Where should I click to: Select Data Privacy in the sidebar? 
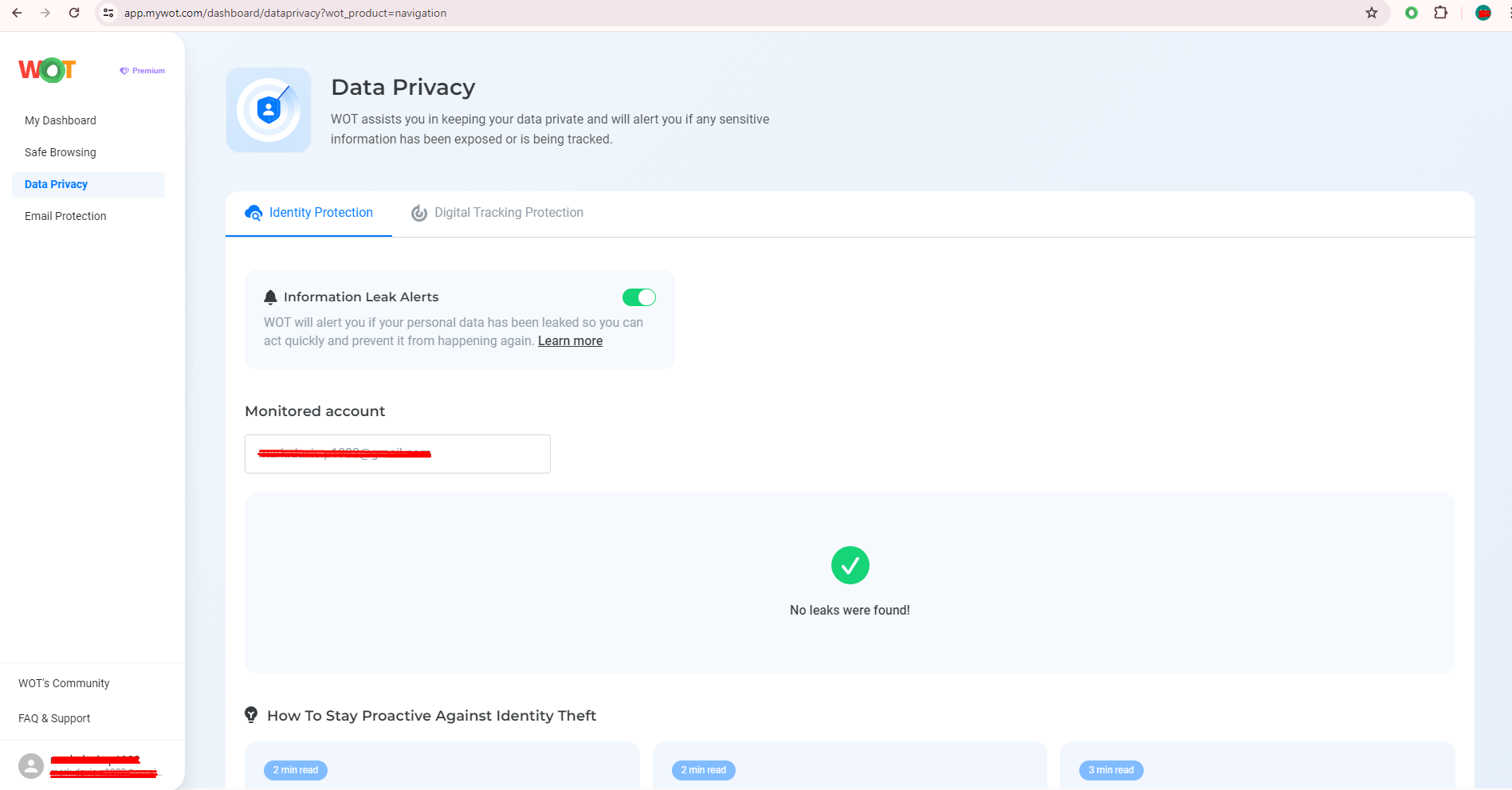tap(88, 184)
